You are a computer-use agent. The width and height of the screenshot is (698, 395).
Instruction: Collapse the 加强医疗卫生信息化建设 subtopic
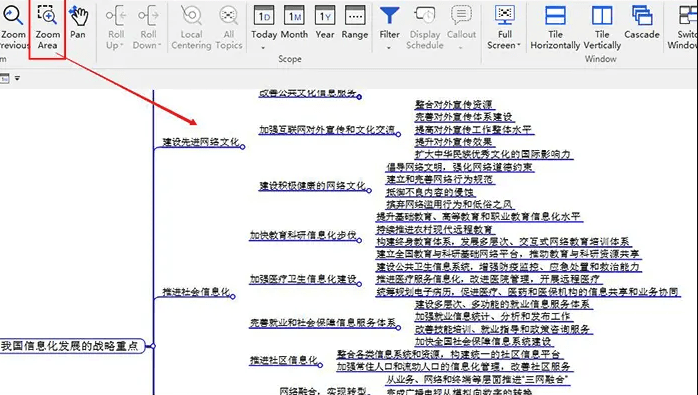pyautogui.click(x=359, y=284)
